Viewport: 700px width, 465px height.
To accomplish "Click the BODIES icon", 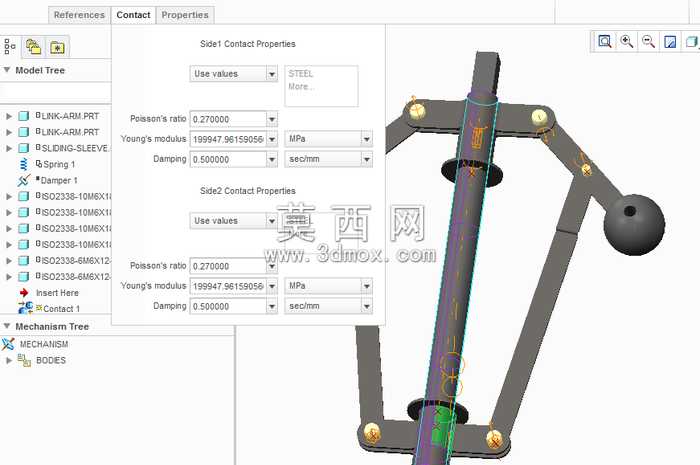I will pos(24,360).
